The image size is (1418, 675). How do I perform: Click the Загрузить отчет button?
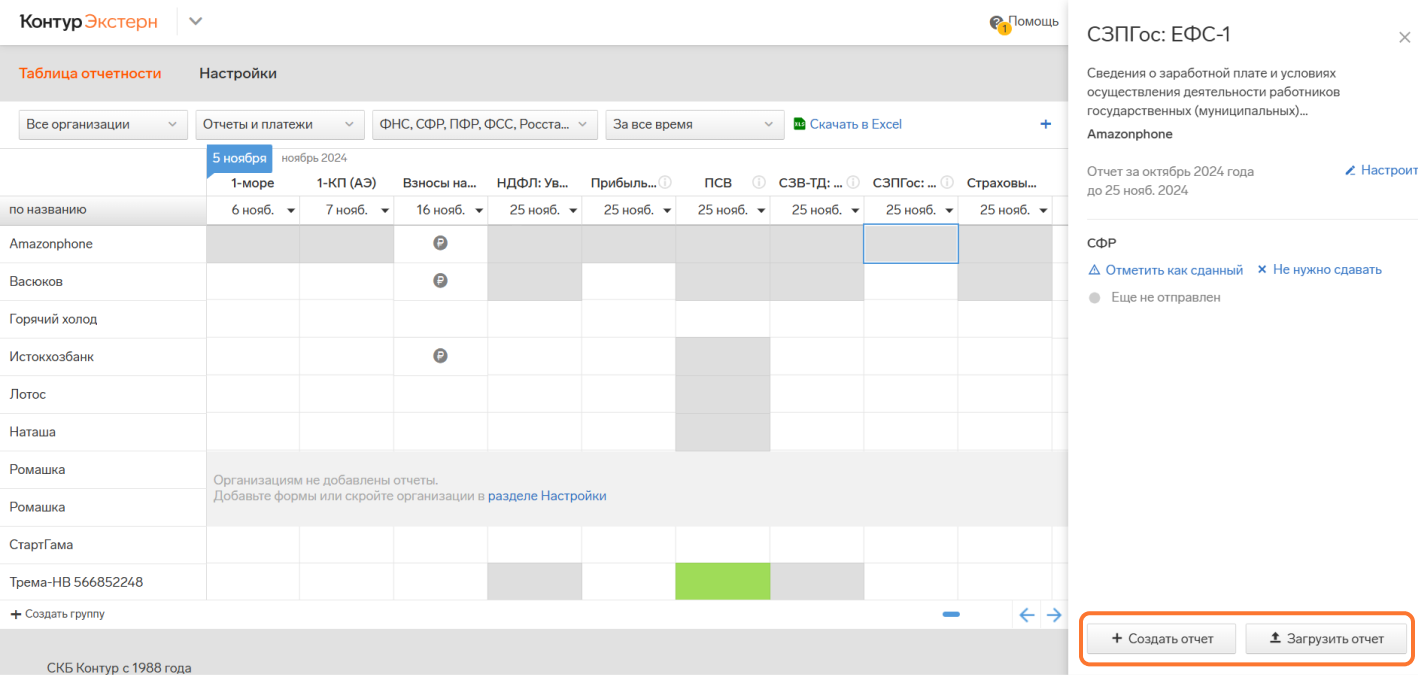1326,638
